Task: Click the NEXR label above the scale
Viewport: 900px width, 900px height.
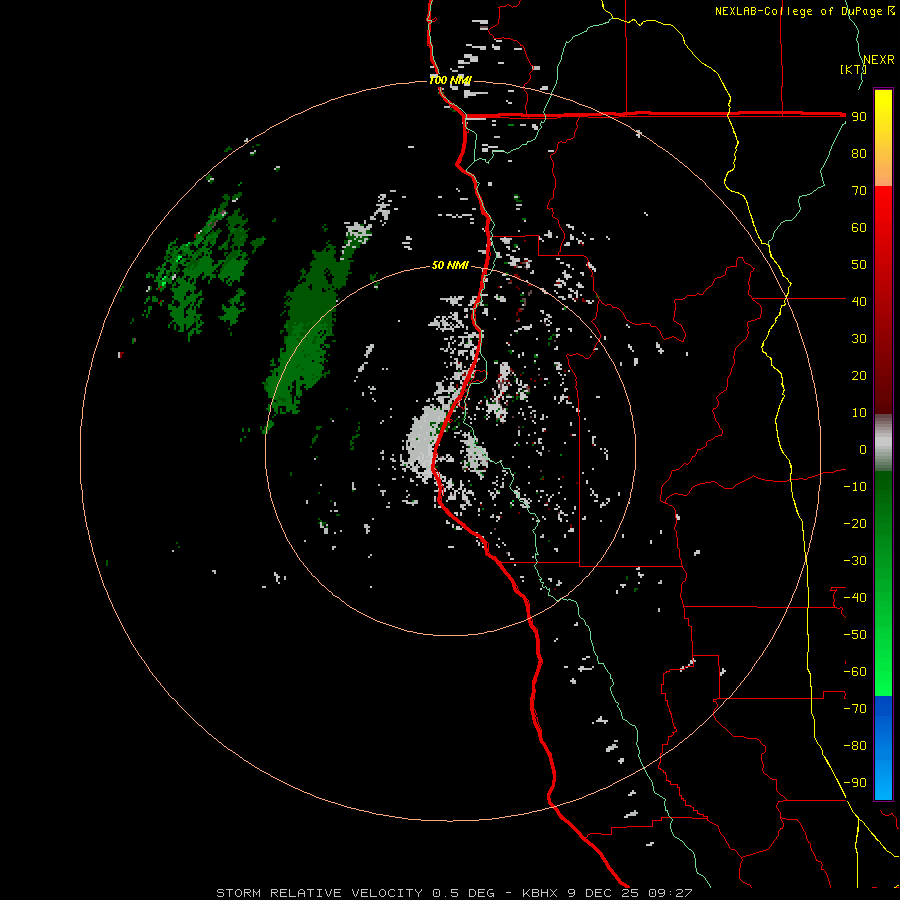Action: (x=879, y=60)
